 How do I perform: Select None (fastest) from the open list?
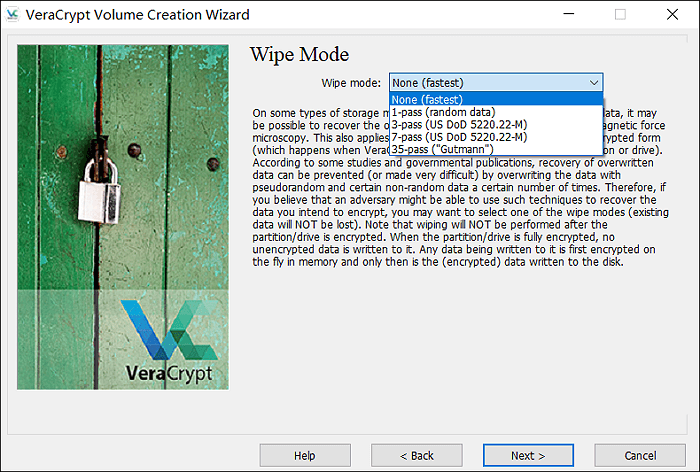point(496,99)
